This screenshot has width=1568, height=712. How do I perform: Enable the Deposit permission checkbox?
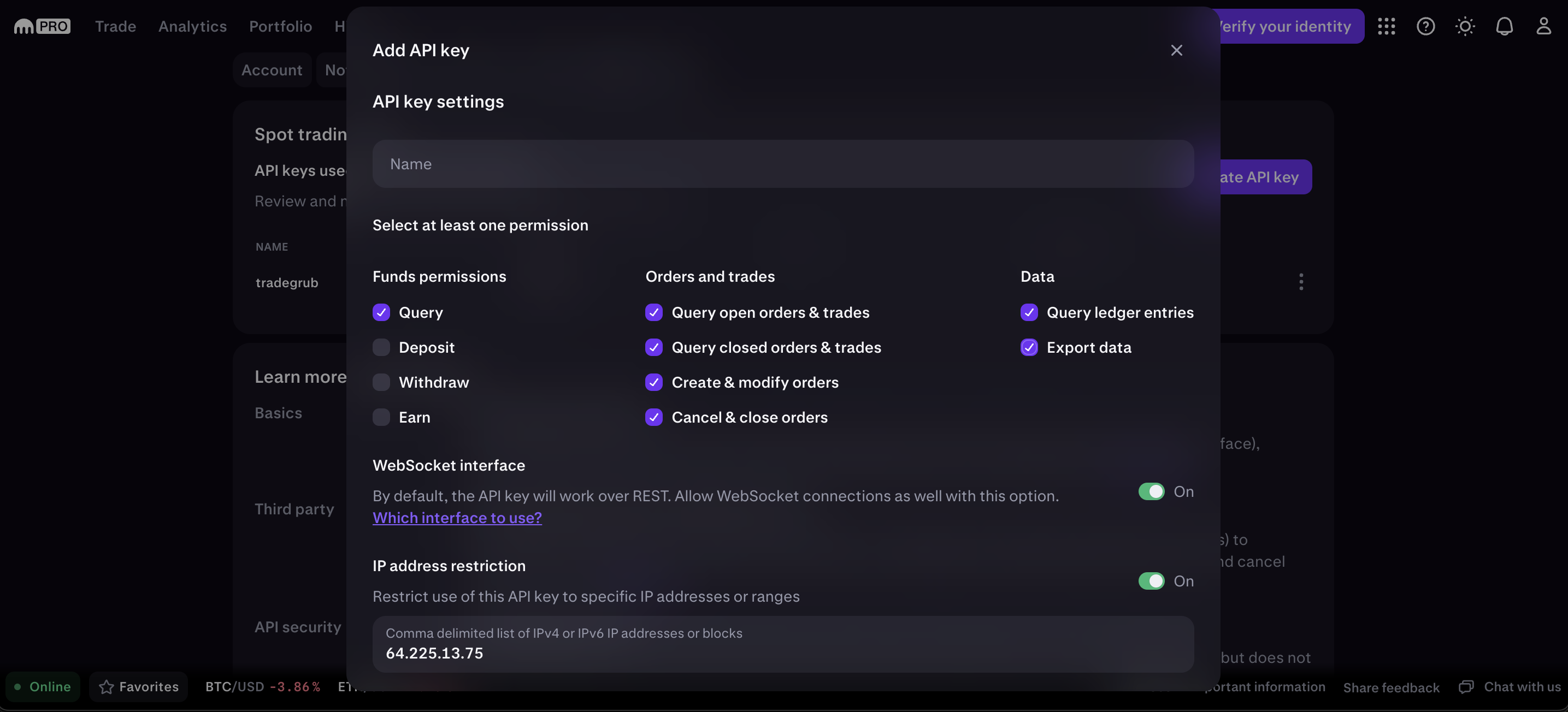coord(381,347)
